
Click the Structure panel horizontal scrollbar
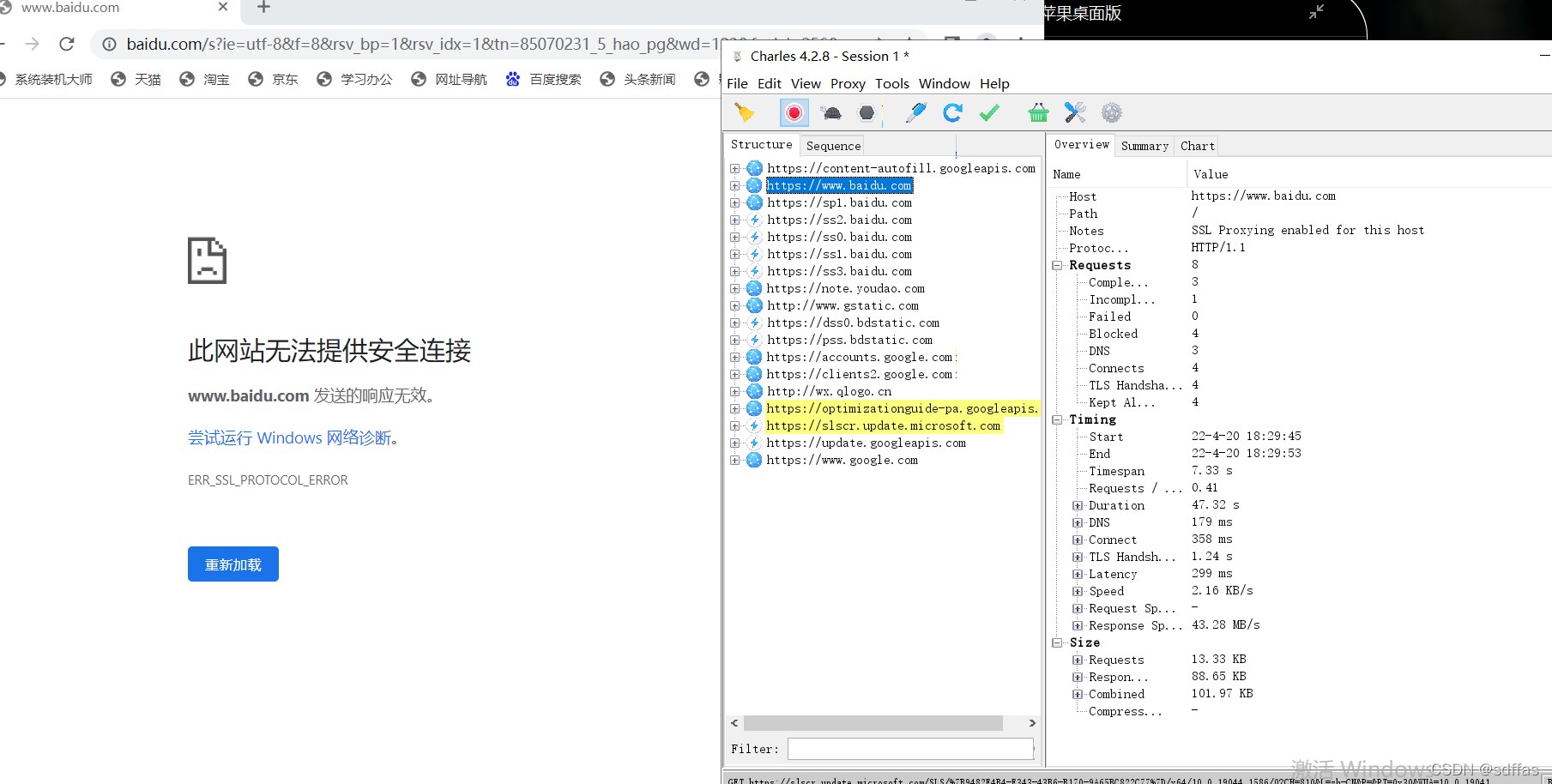(873, 723)
